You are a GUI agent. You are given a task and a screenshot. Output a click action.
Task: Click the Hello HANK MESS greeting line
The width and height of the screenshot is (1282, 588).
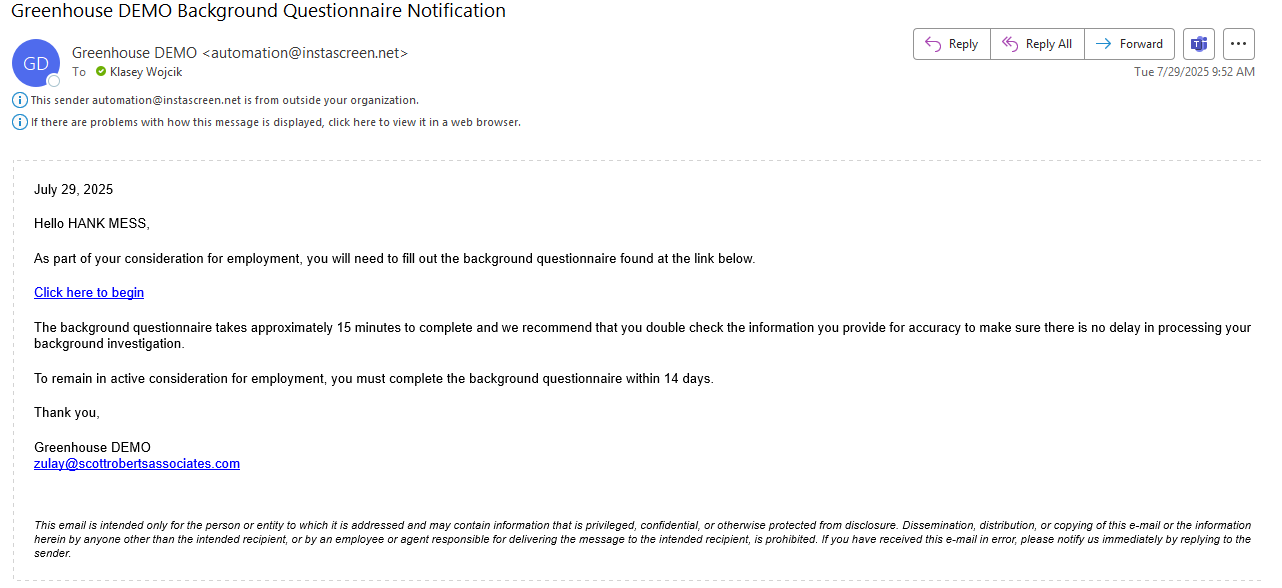[x=92, y=224]
